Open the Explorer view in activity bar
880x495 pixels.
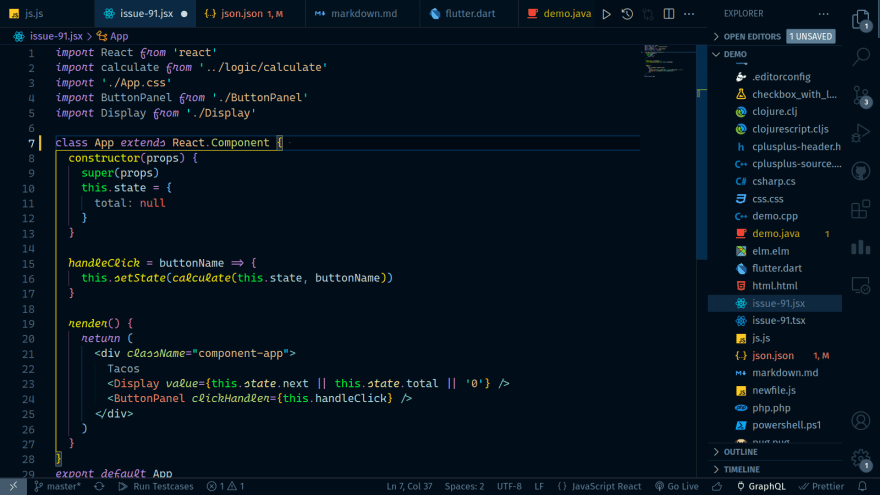(x=861, y=20)
